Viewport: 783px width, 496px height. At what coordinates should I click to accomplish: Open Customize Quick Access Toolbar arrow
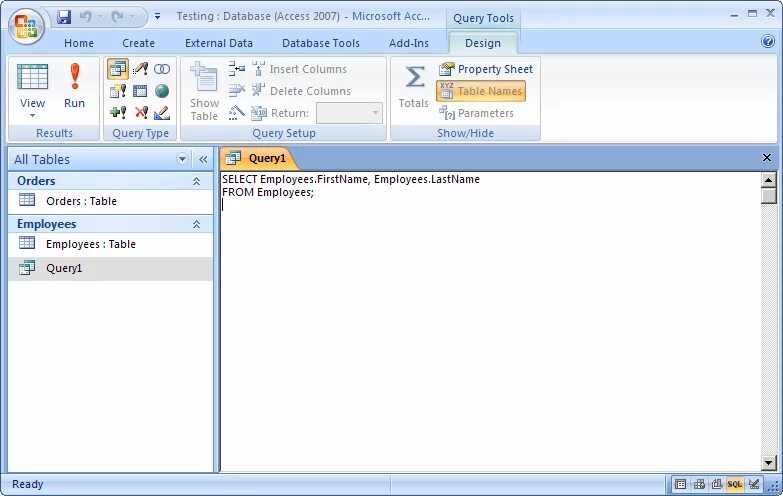[x=157, y=17]
